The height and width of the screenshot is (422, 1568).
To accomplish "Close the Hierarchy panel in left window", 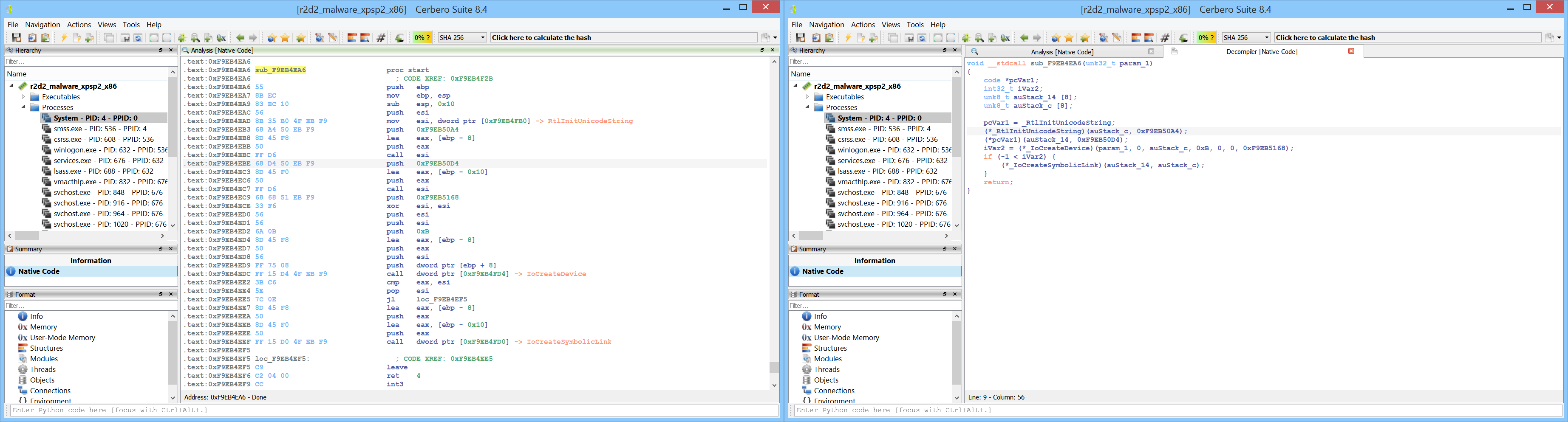I will [x=170, y=51].
